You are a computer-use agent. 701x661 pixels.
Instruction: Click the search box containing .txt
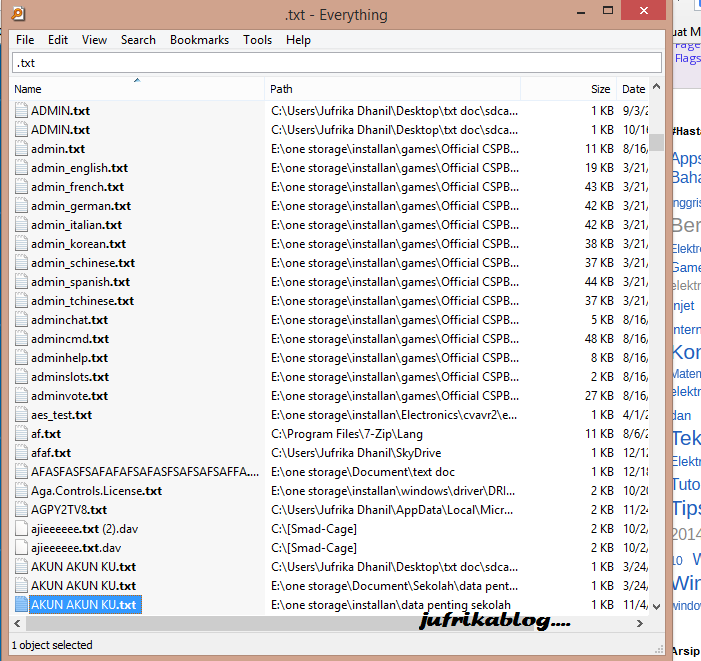pos(337,63)
